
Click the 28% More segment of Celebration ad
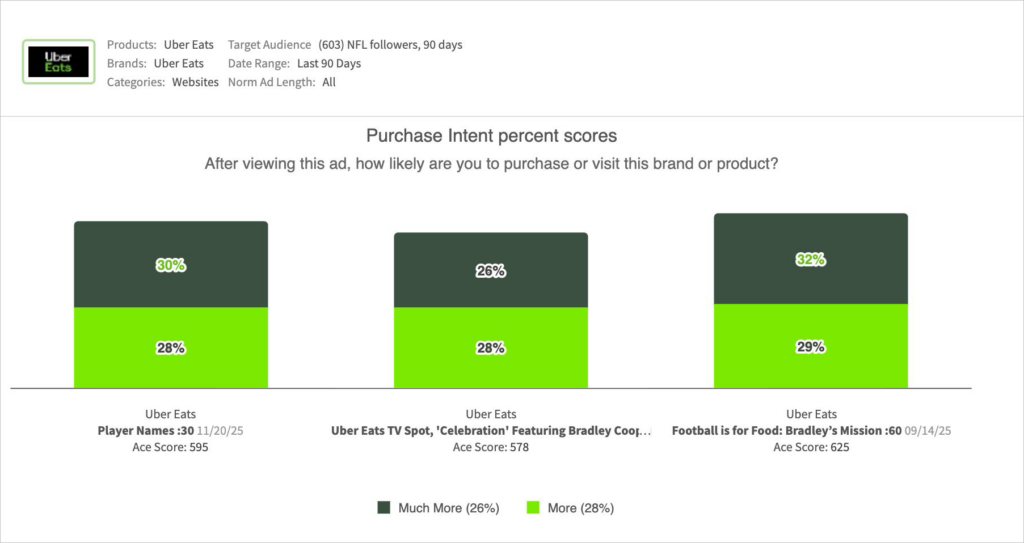pyautogui.click(x=491, y=348)
